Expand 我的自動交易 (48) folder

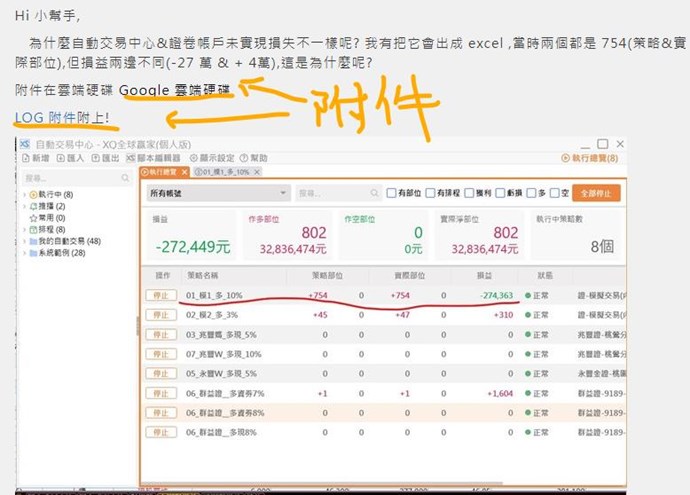[24, 241]
